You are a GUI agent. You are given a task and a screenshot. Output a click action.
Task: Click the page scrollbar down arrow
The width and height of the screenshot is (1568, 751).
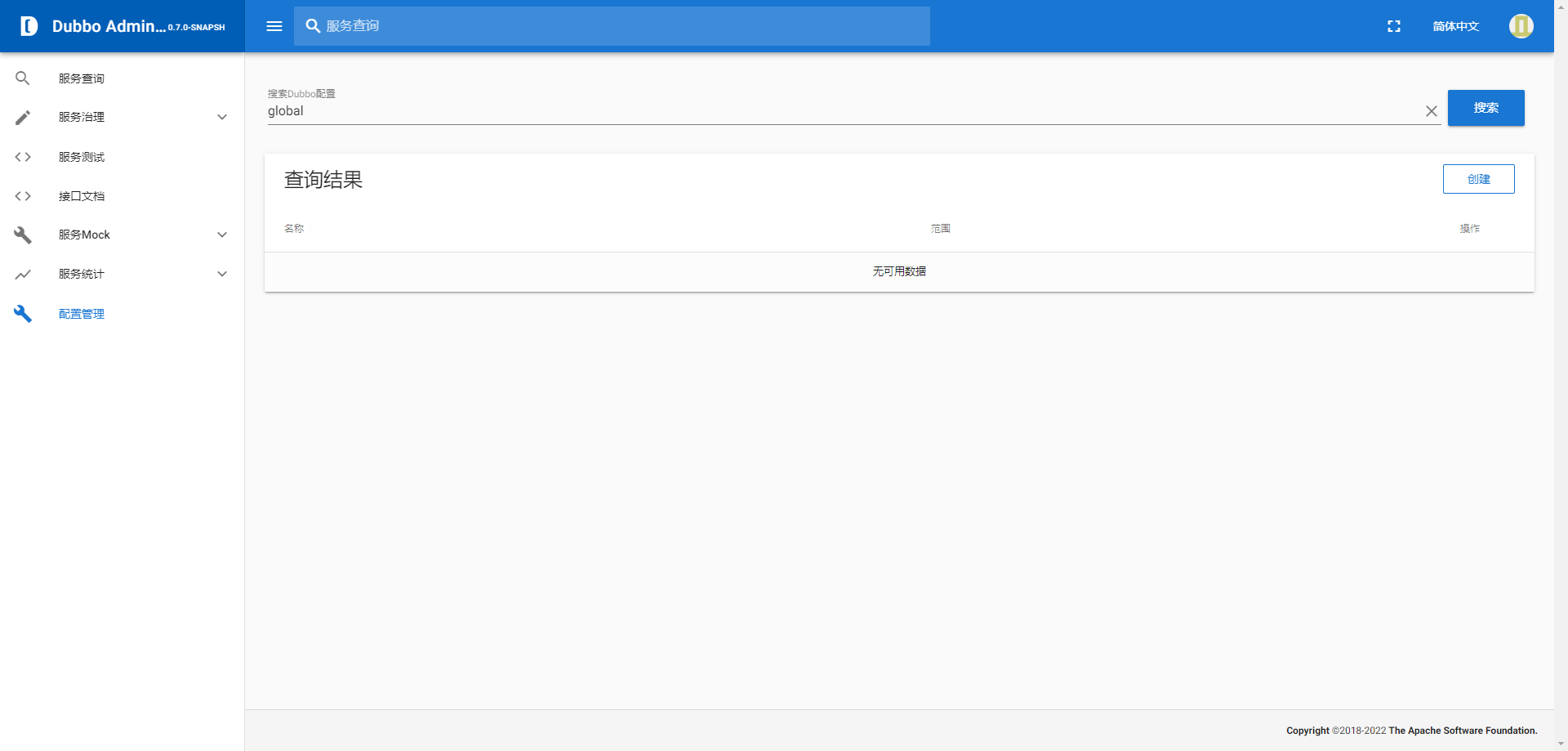(x=1561, y=744)
